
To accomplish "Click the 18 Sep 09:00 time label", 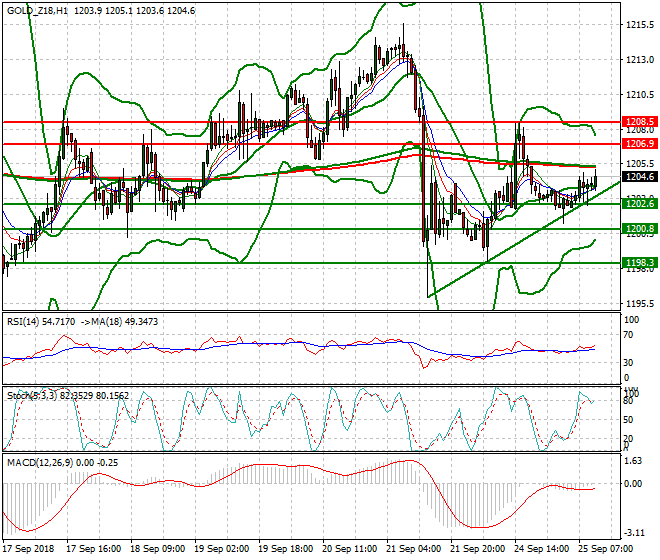I will (157, 549).
